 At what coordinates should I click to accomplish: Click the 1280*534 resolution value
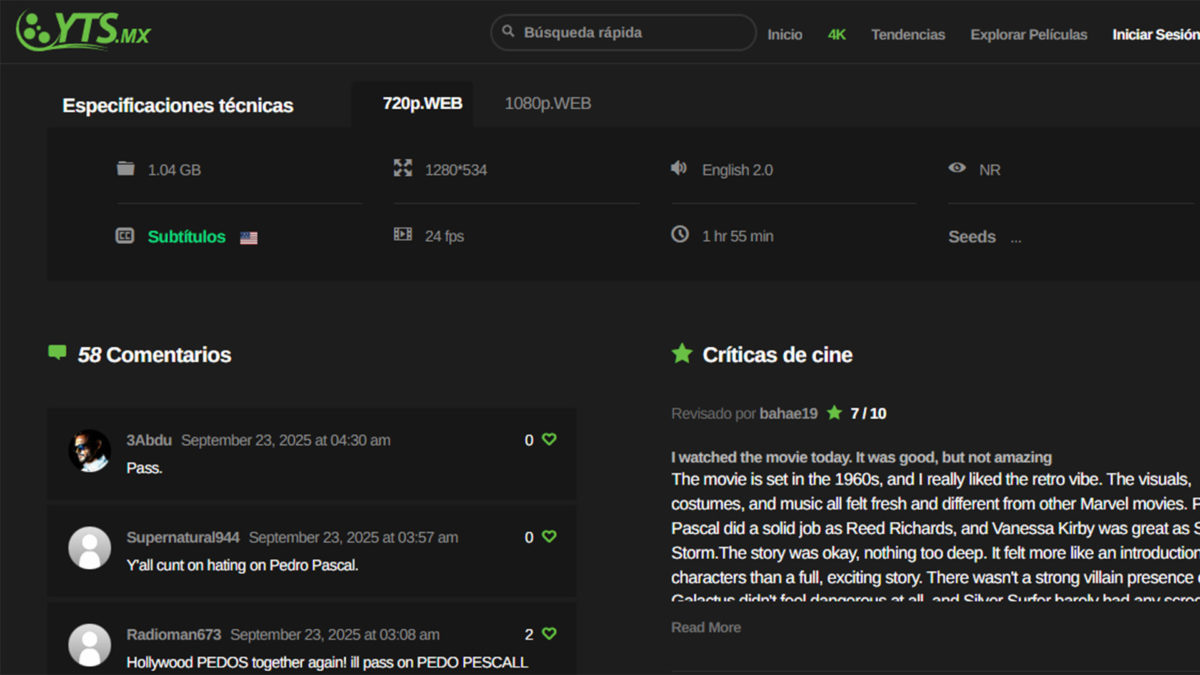pos(456,170)
